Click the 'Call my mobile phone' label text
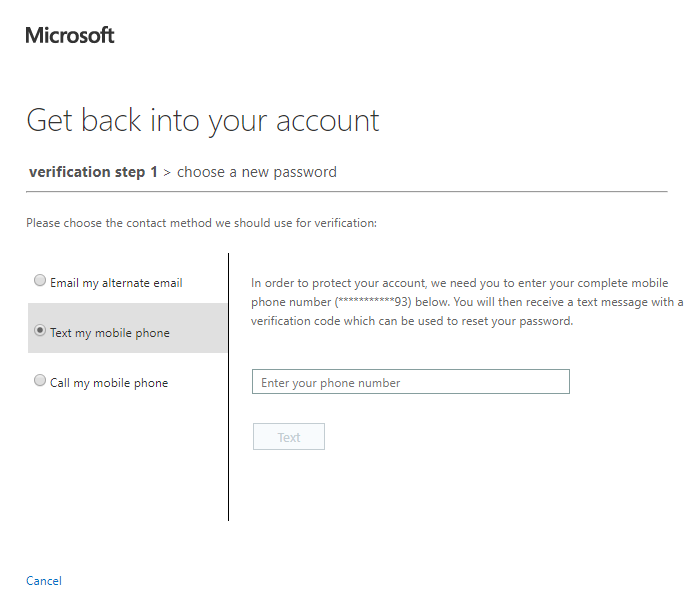The width and height of the screenshot is (698, 606). tap(109, 383)
